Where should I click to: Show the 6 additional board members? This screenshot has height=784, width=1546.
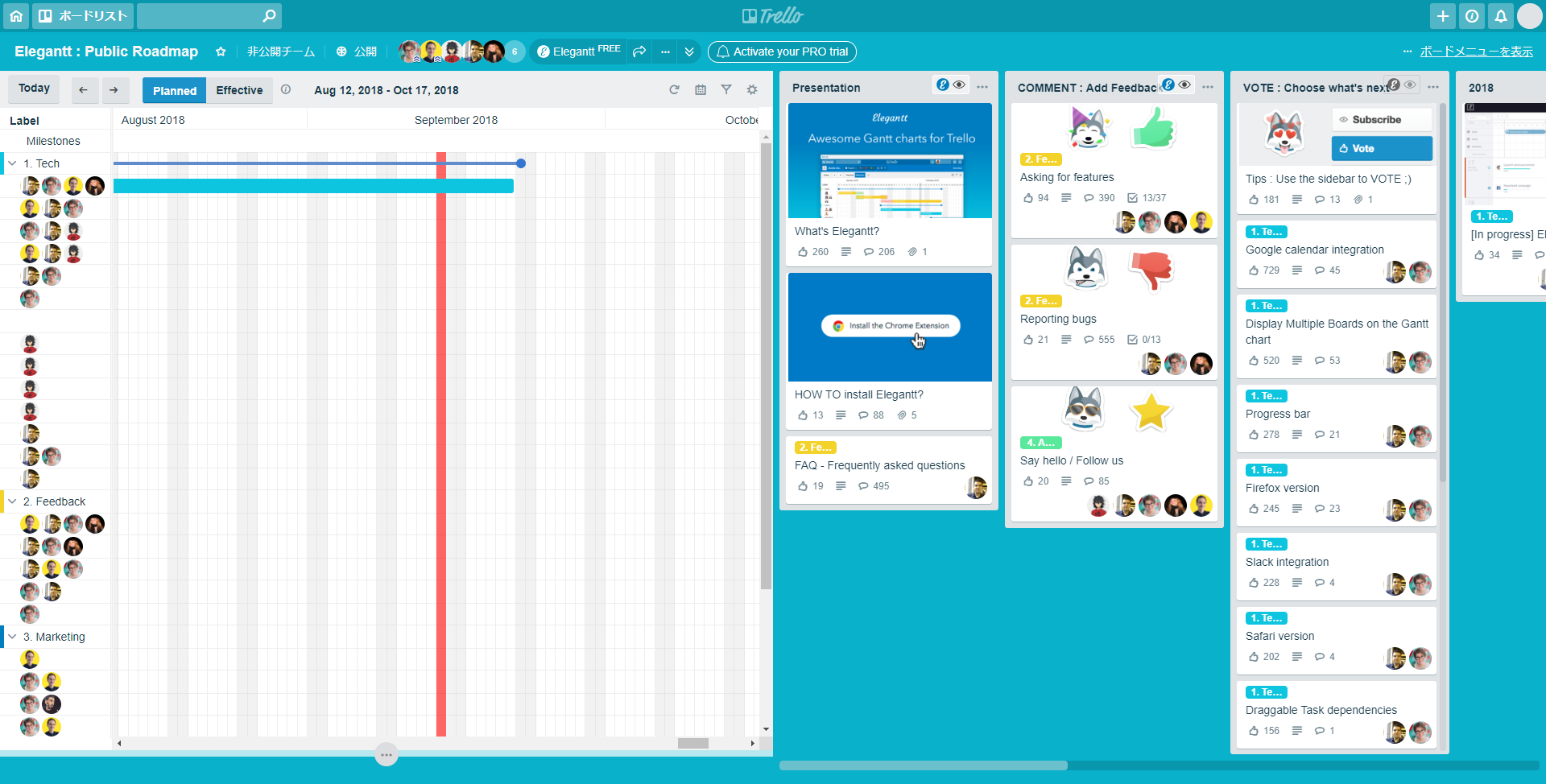coord(515,52)
